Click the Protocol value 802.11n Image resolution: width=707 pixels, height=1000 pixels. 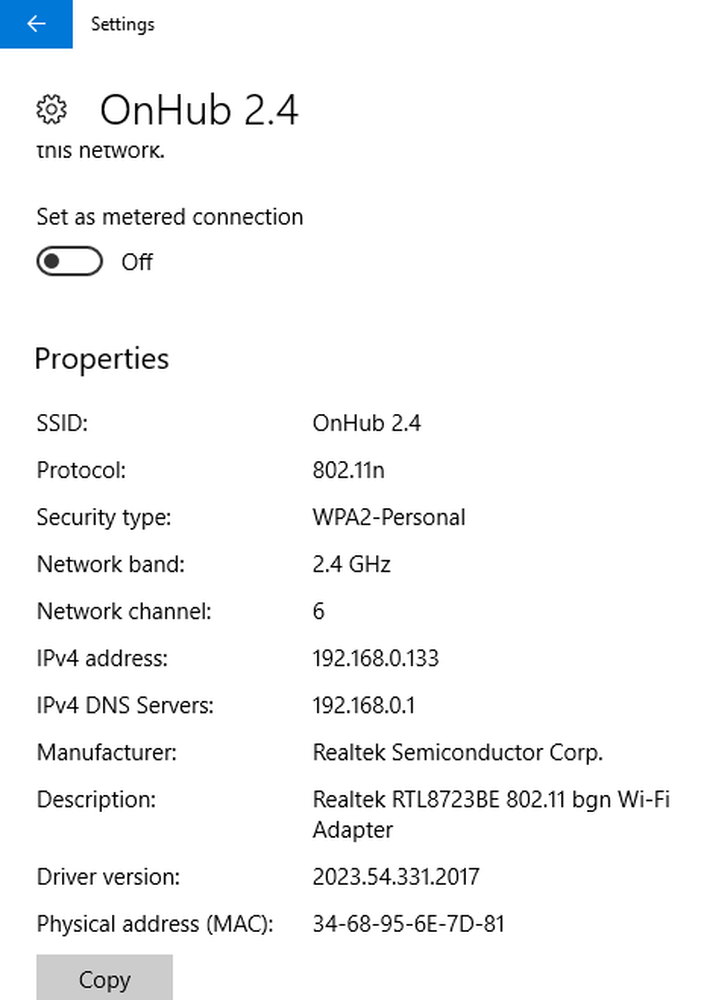point(349,470)
